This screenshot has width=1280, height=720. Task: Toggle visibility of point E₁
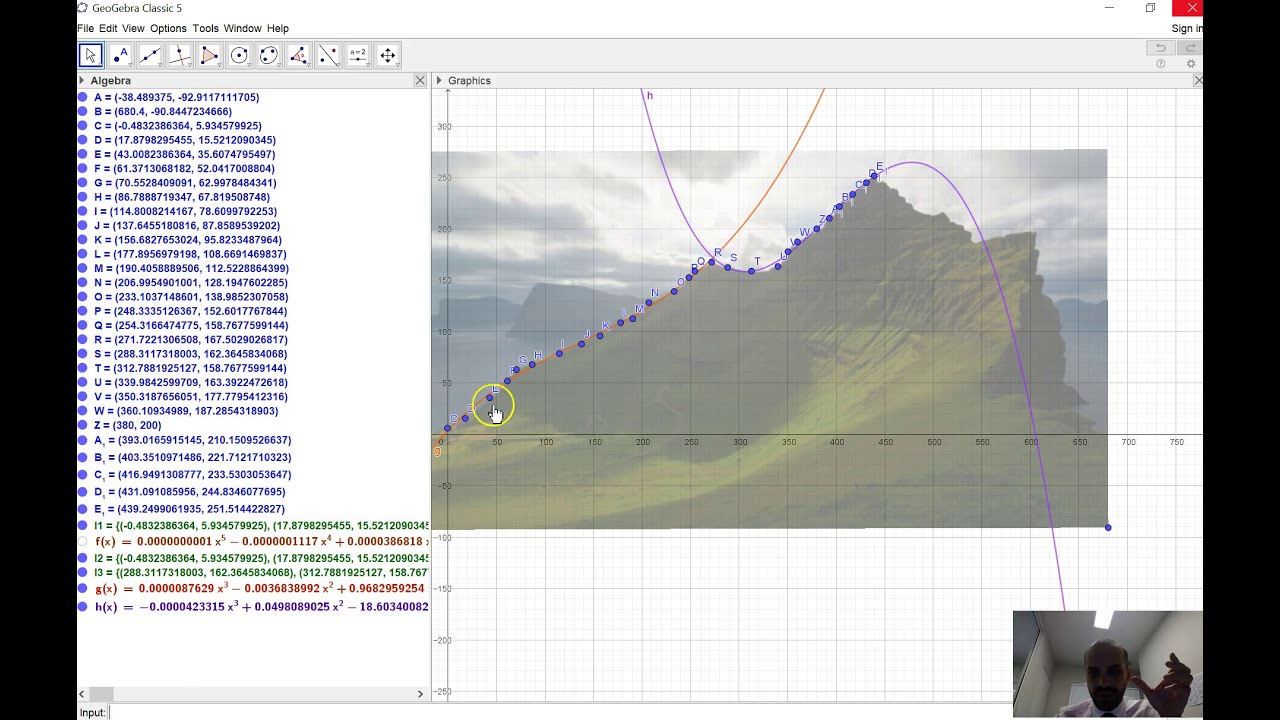click(x=83, y=509)
